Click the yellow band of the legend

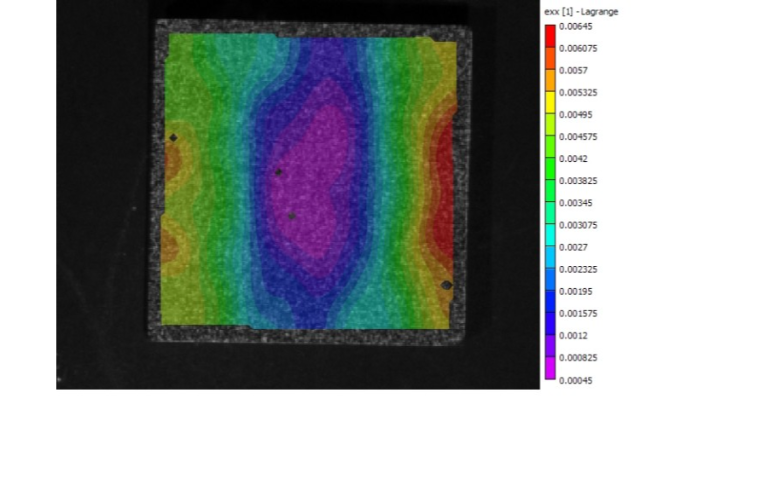coord(549,102)
